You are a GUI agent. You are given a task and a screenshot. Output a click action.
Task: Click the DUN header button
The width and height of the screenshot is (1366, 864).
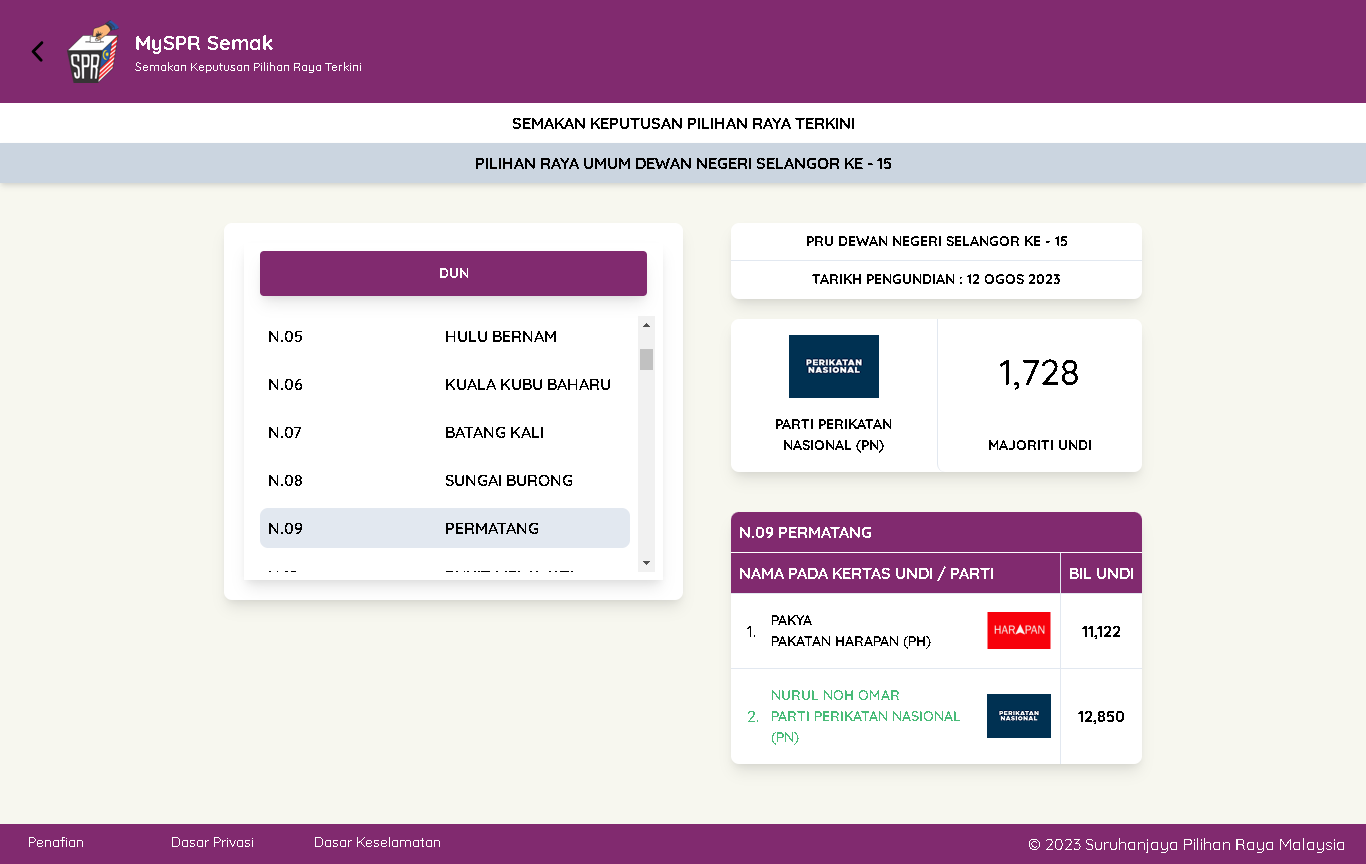(x=453, y=273)
